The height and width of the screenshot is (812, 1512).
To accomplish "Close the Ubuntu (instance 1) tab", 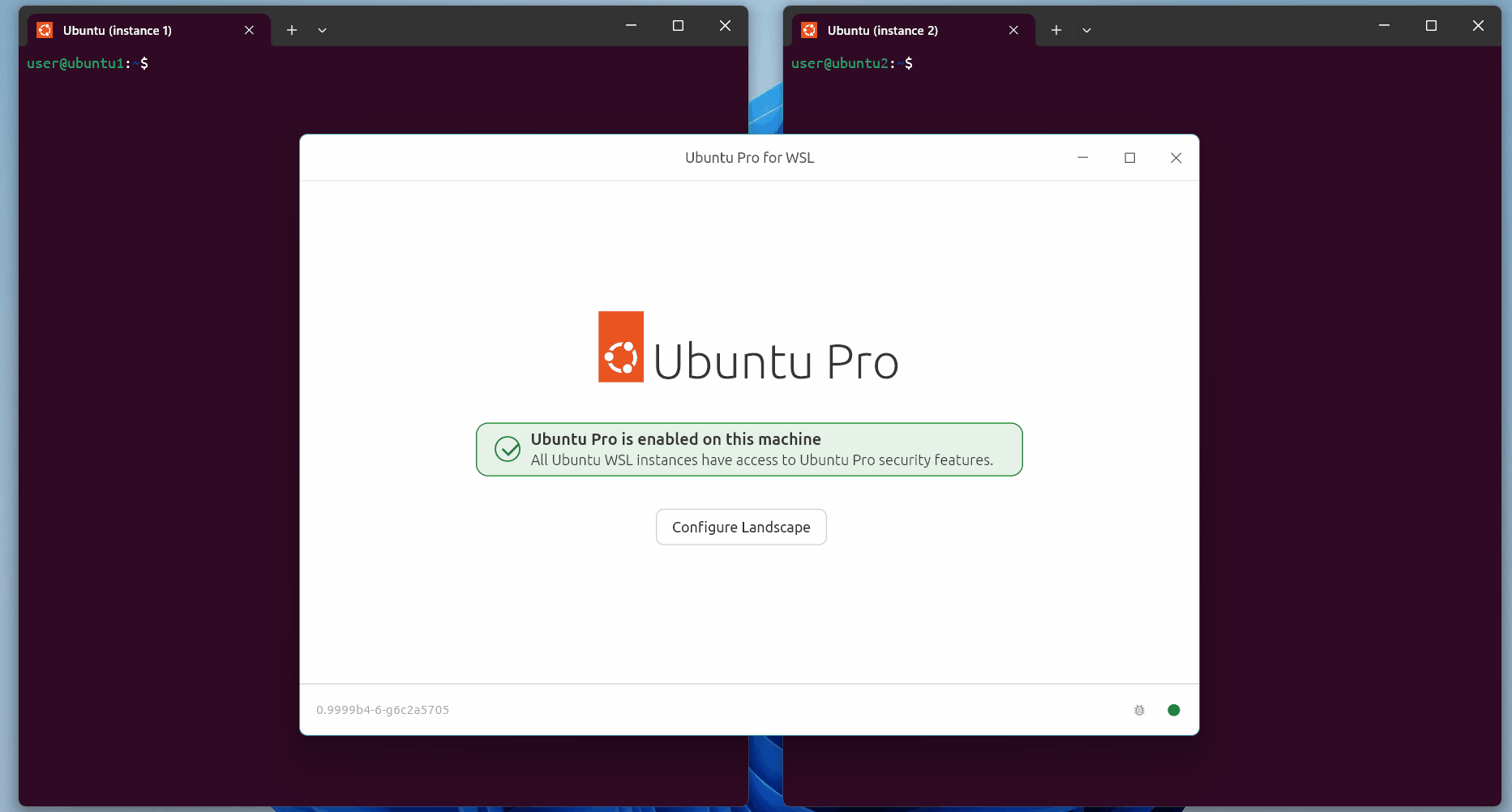I will click(249, 30).
